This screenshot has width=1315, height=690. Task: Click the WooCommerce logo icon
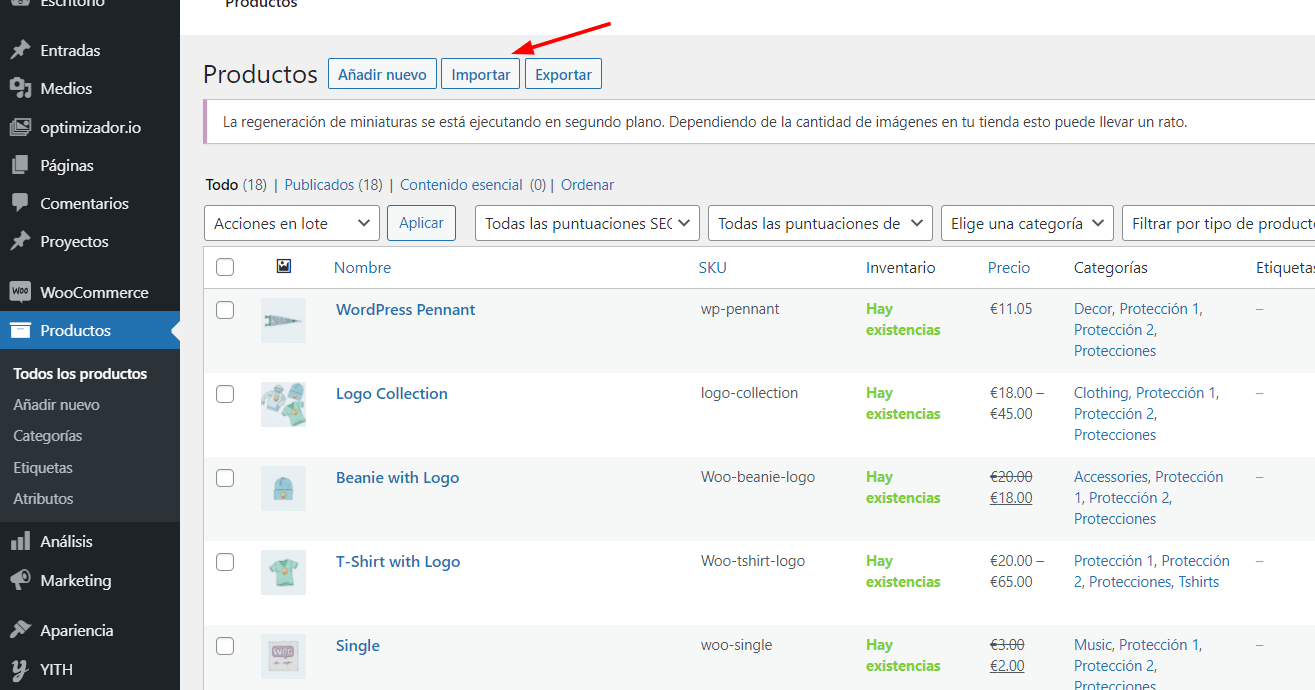coord(20,292)
